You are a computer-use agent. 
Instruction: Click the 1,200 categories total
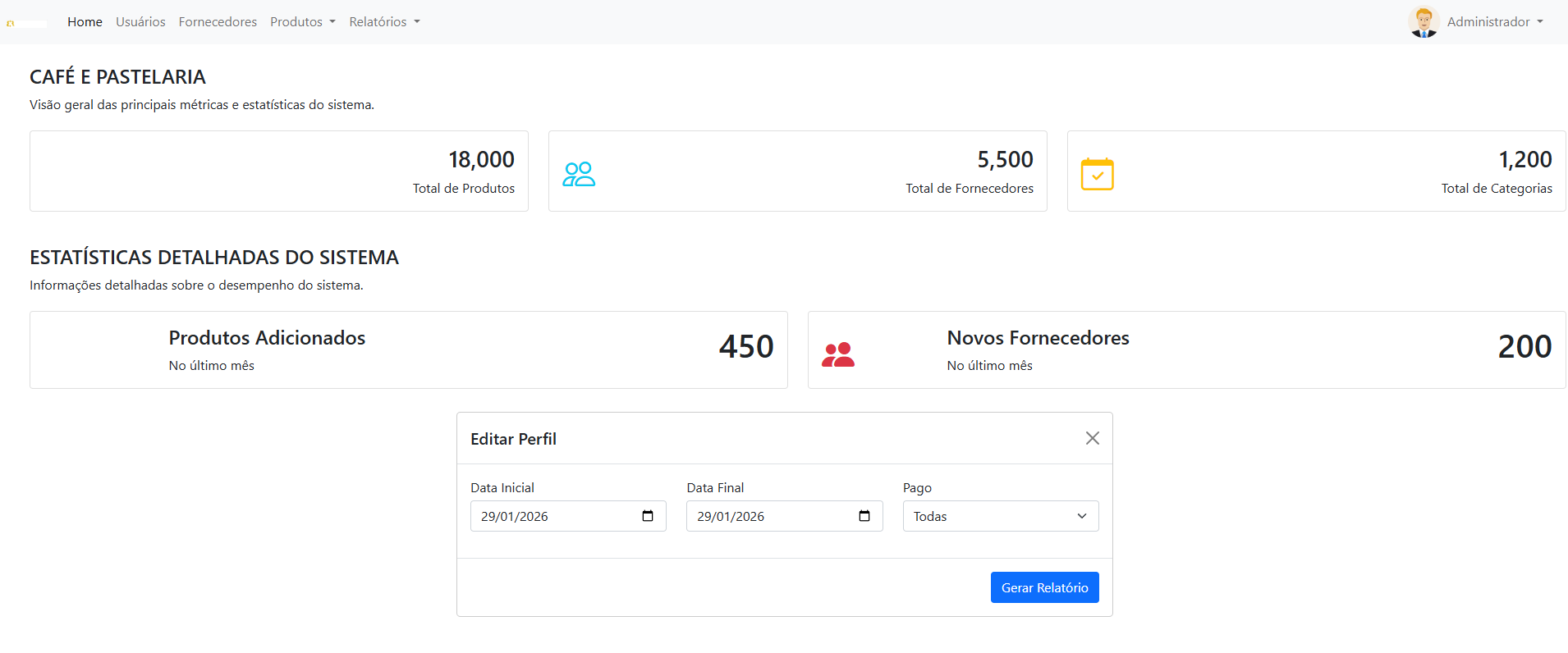(x=1525, y=159)
